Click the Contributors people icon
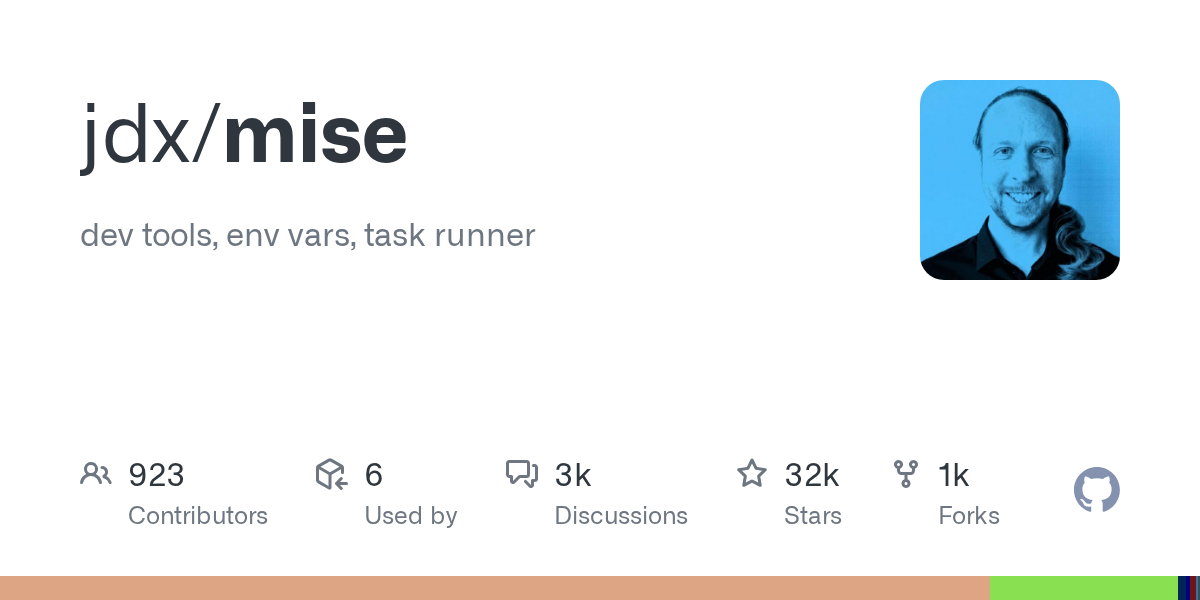 coord(96,474)
